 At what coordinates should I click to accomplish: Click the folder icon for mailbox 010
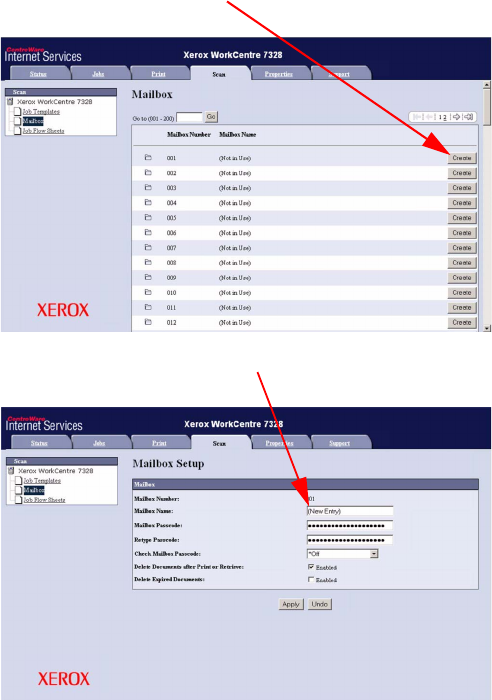[148, 292]
